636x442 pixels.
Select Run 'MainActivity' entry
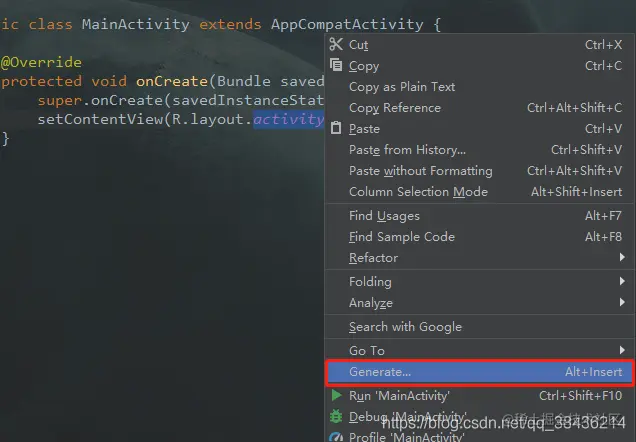[480, 396]
